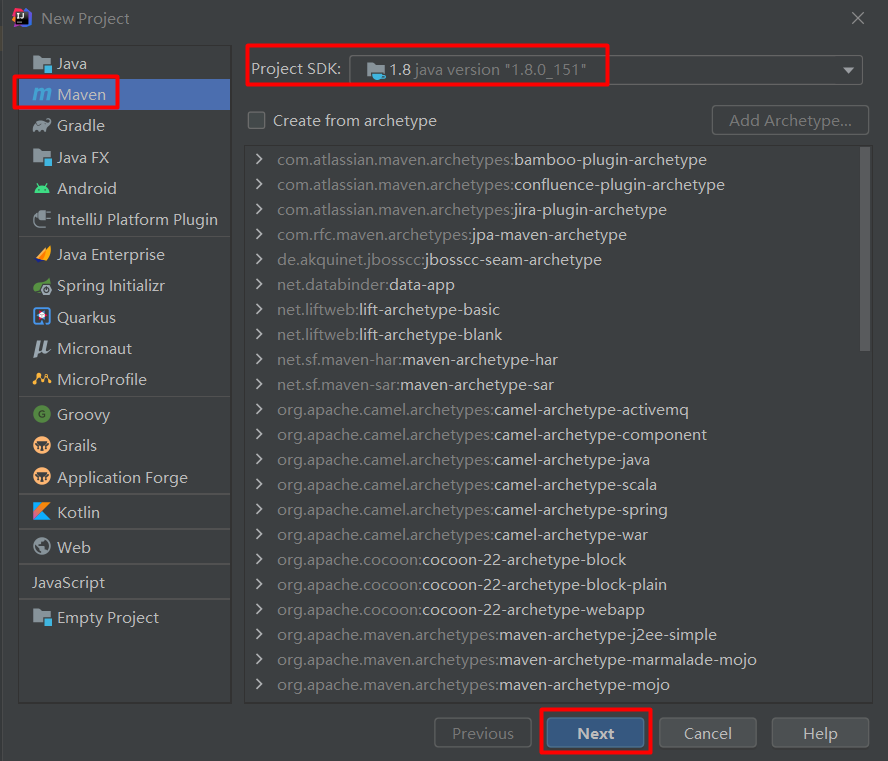Click the Project SDK label
888x761 pixels.
click(296, 69)
